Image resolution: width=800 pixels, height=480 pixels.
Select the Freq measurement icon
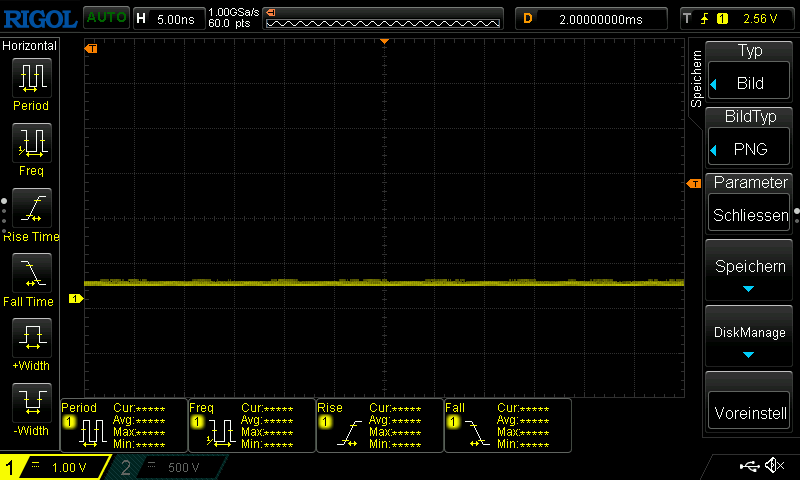(31, 143)
